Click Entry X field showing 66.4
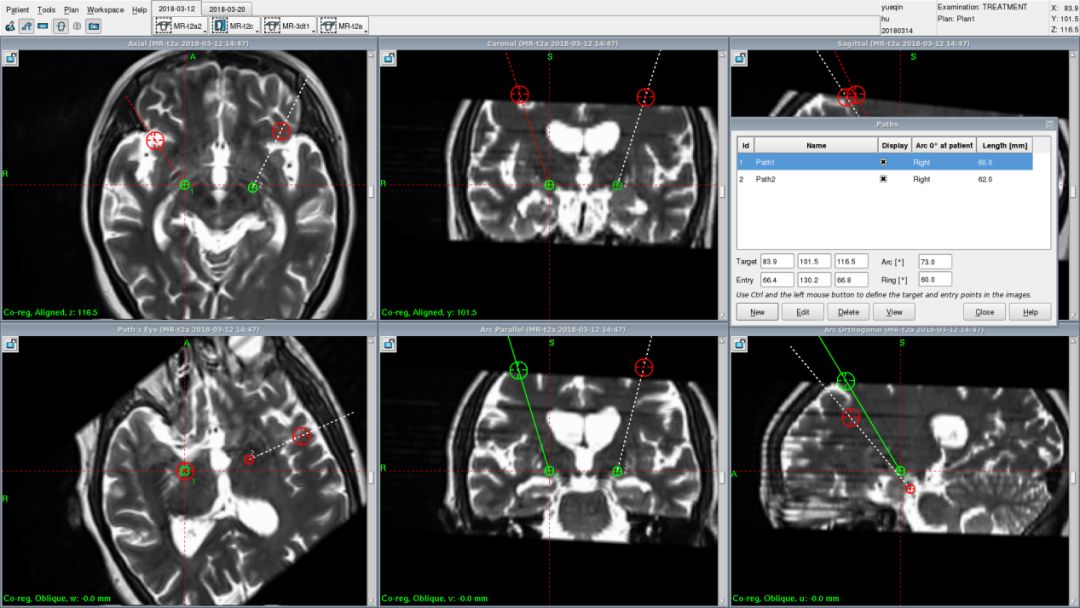The width and height of the screenshot is (1080, 608). coord(776,280)
